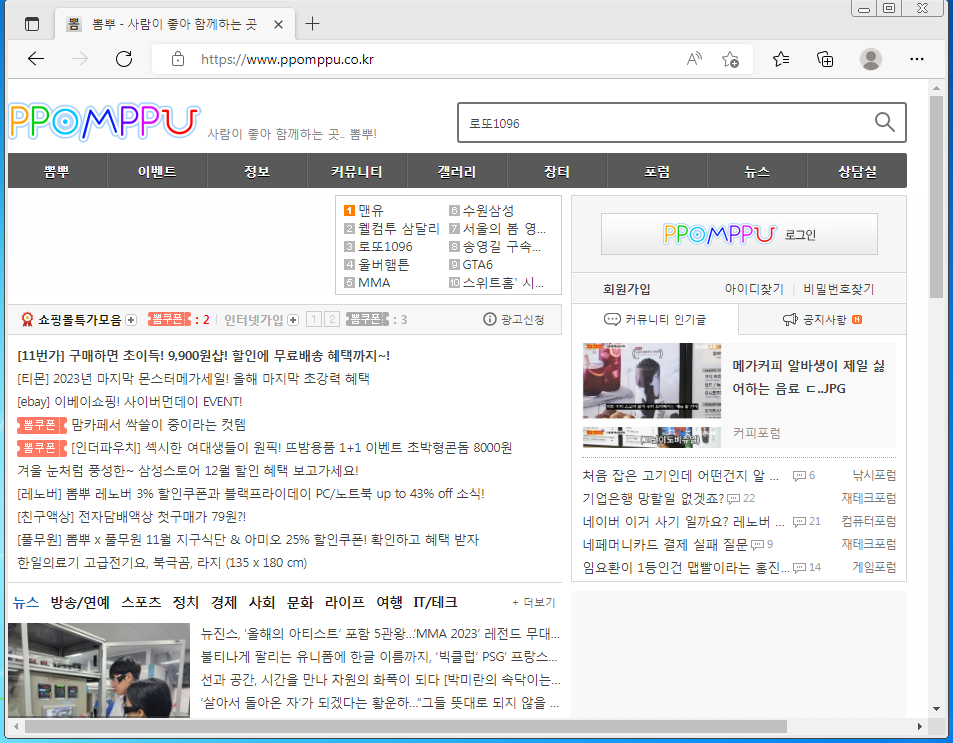Open the Collections icon

coord(825,59)
